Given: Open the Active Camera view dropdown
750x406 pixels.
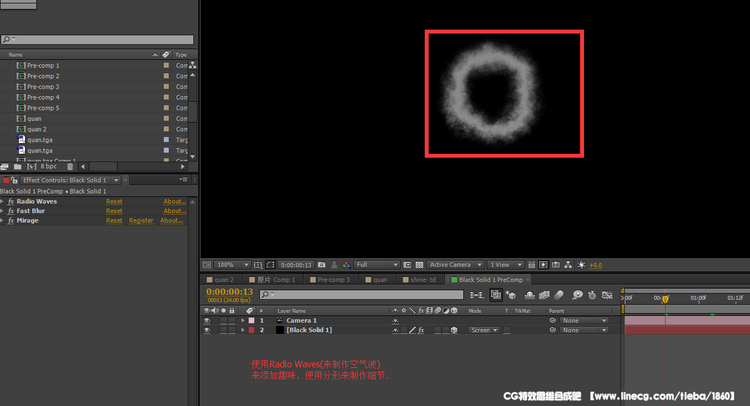Looking at the screenshot, I should click(455, 264).
